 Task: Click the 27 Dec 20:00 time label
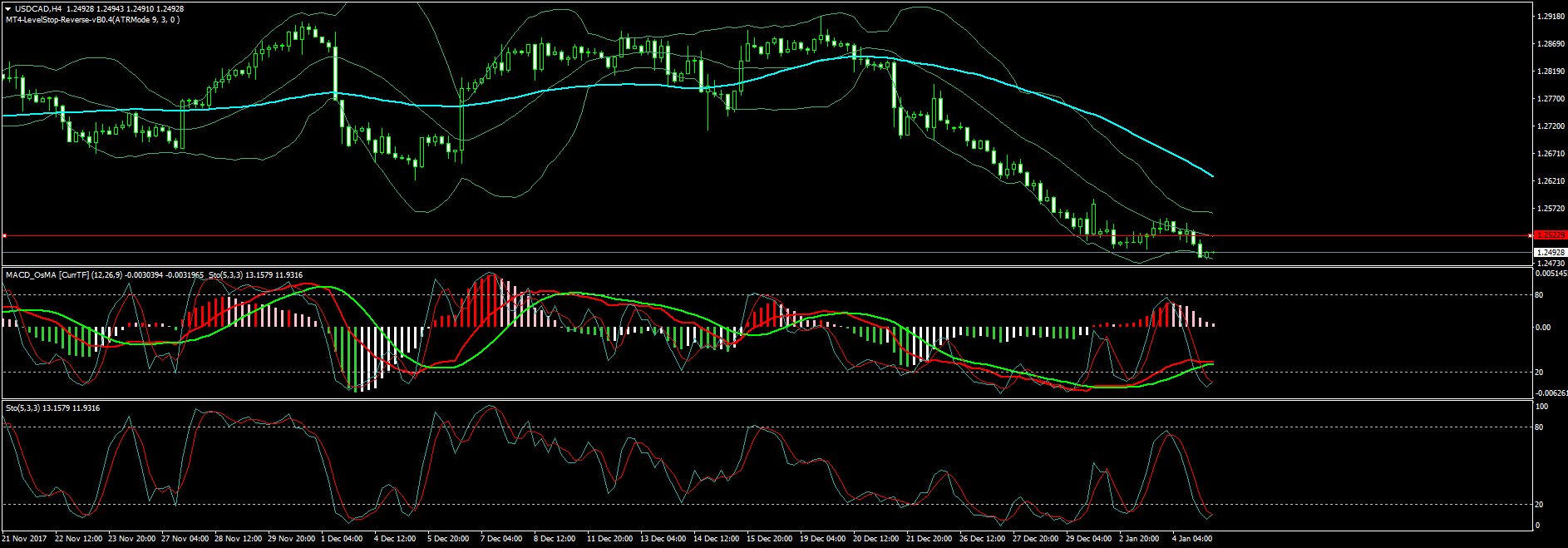(x=1036, y=539)
